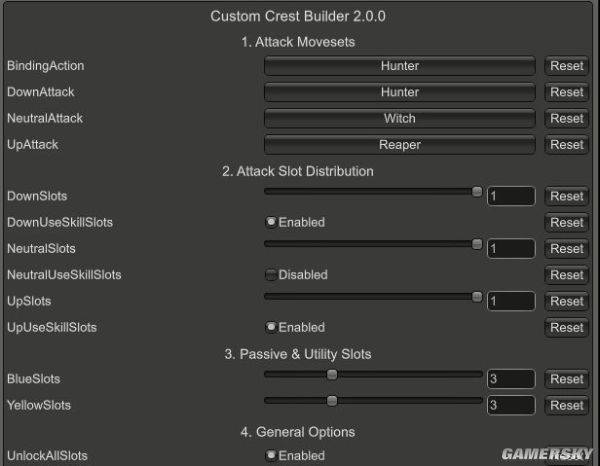Click the BlueSlots slider track
The height and width of the screenshot is (466, 600).
point(400,375)
